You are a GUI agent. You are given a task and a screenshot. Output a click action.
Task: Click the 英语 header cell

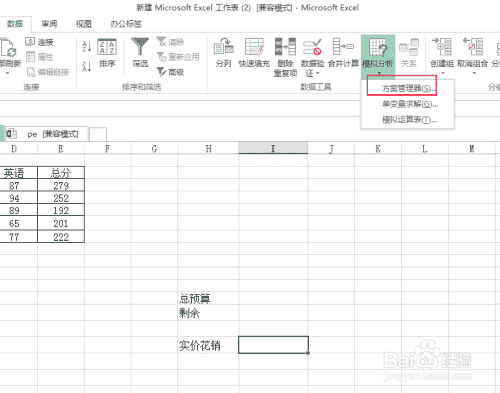pyautogui.click(x=18, y=173)
